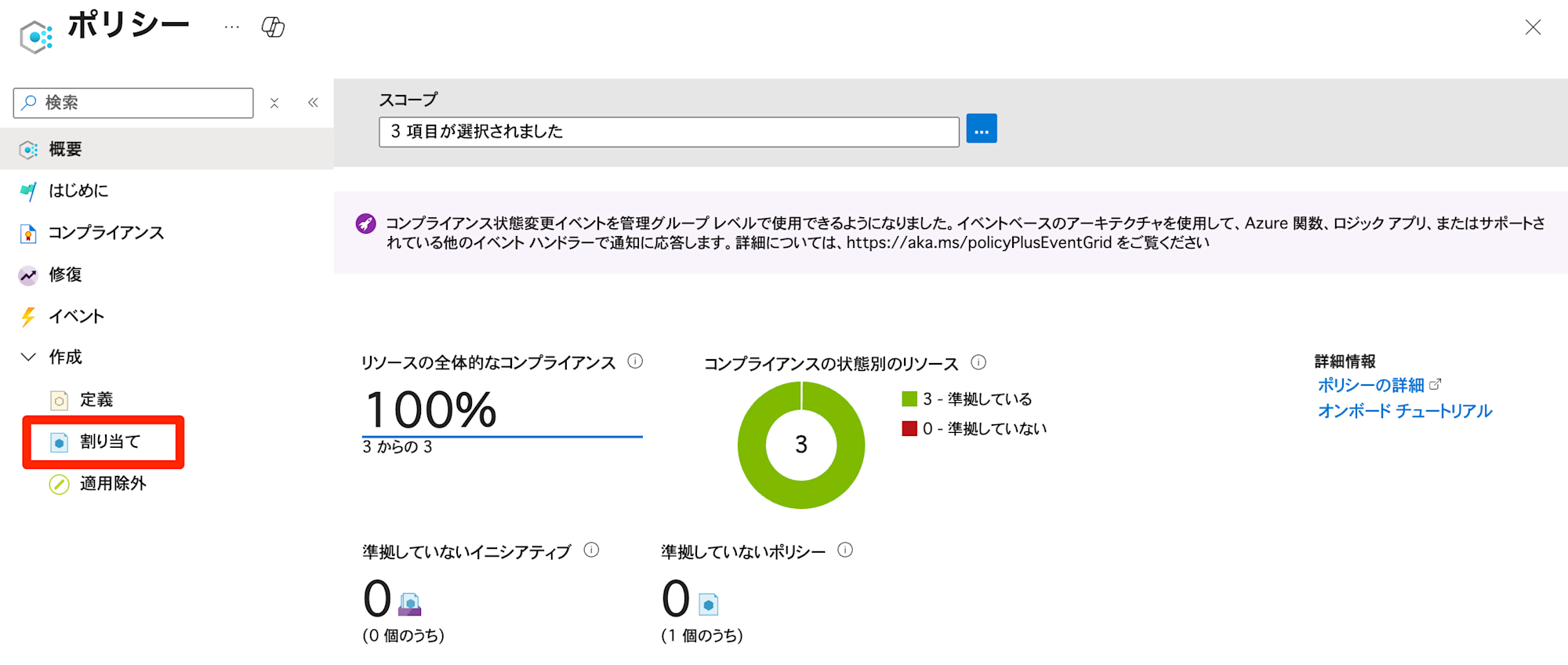Show info for リソースの全体的なコンプライアンス
The image size is (1568, 665).
[636, 362]
